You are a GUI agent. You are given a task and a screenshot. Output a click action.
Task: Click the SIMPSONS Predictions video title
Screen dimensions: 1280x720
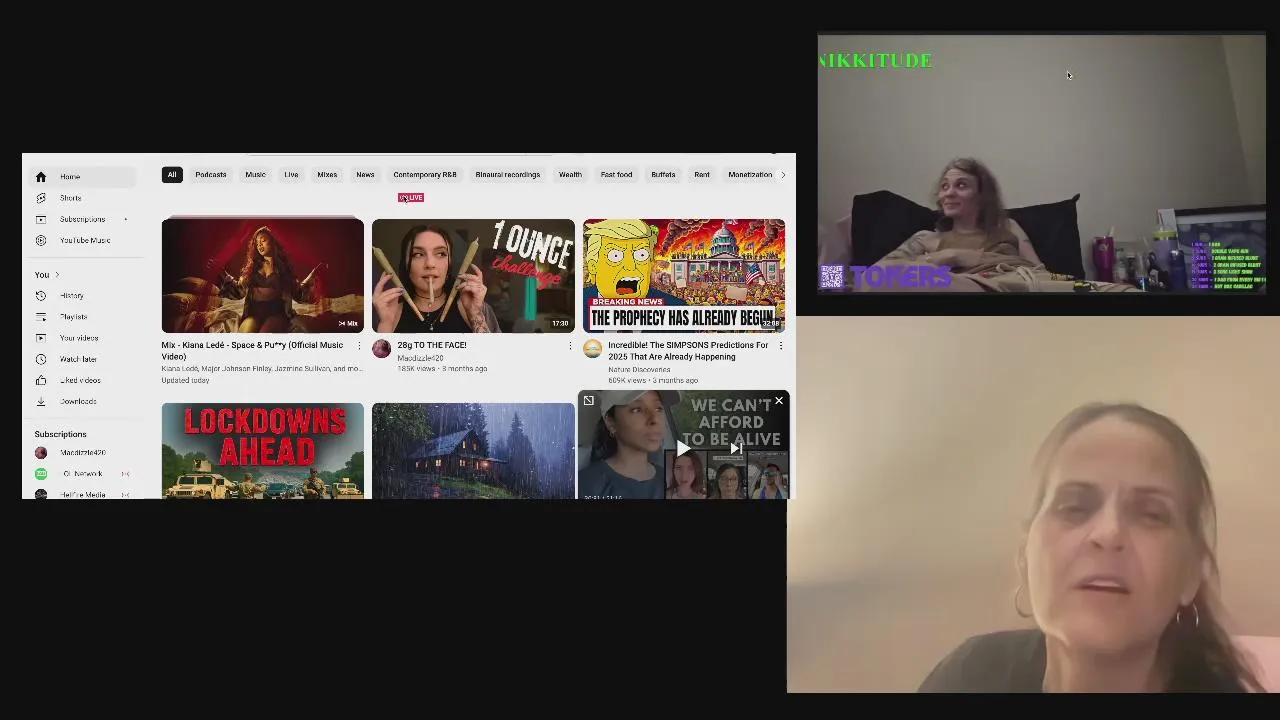click(688, 351)
